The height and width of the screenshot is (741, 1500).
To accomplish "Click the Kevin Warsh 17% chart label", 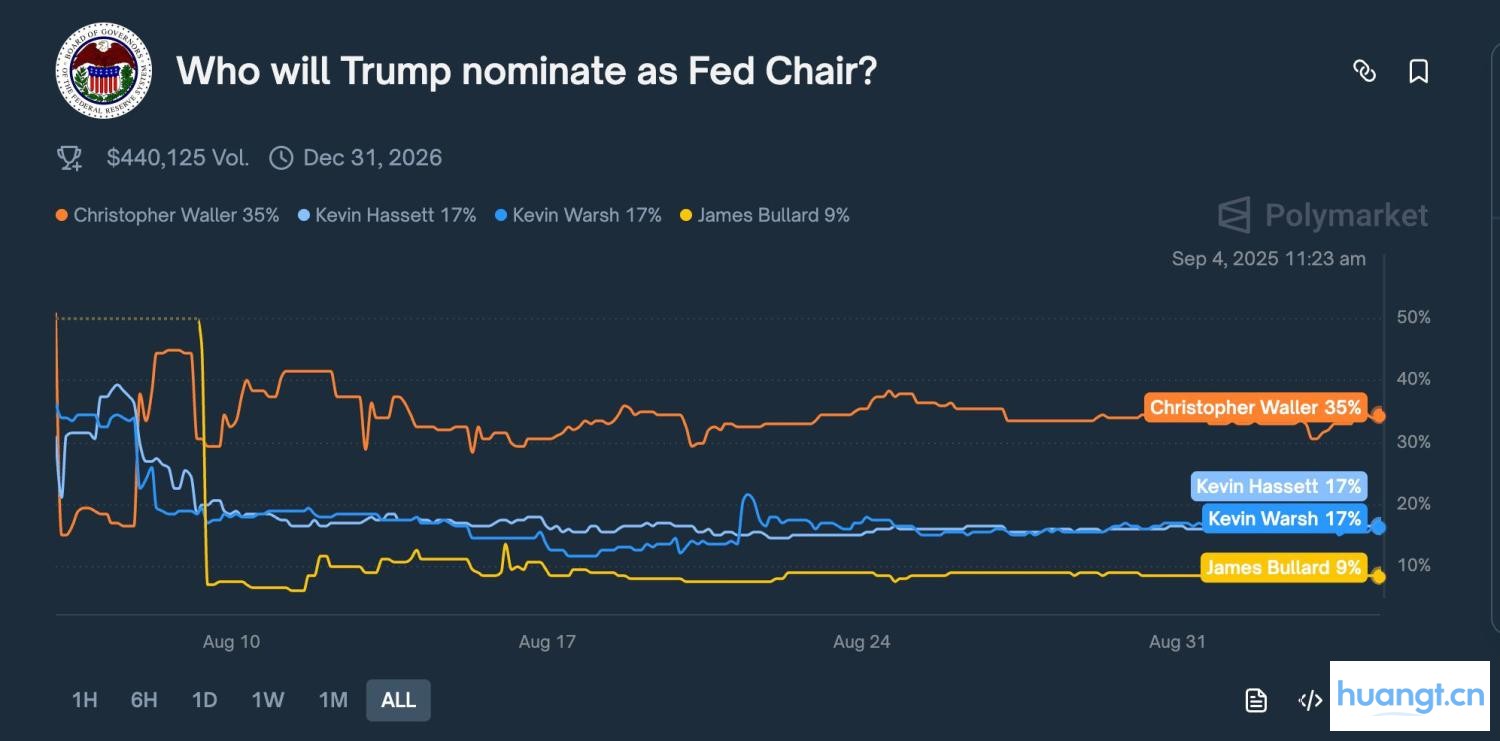I will [x=1284, y=519].
